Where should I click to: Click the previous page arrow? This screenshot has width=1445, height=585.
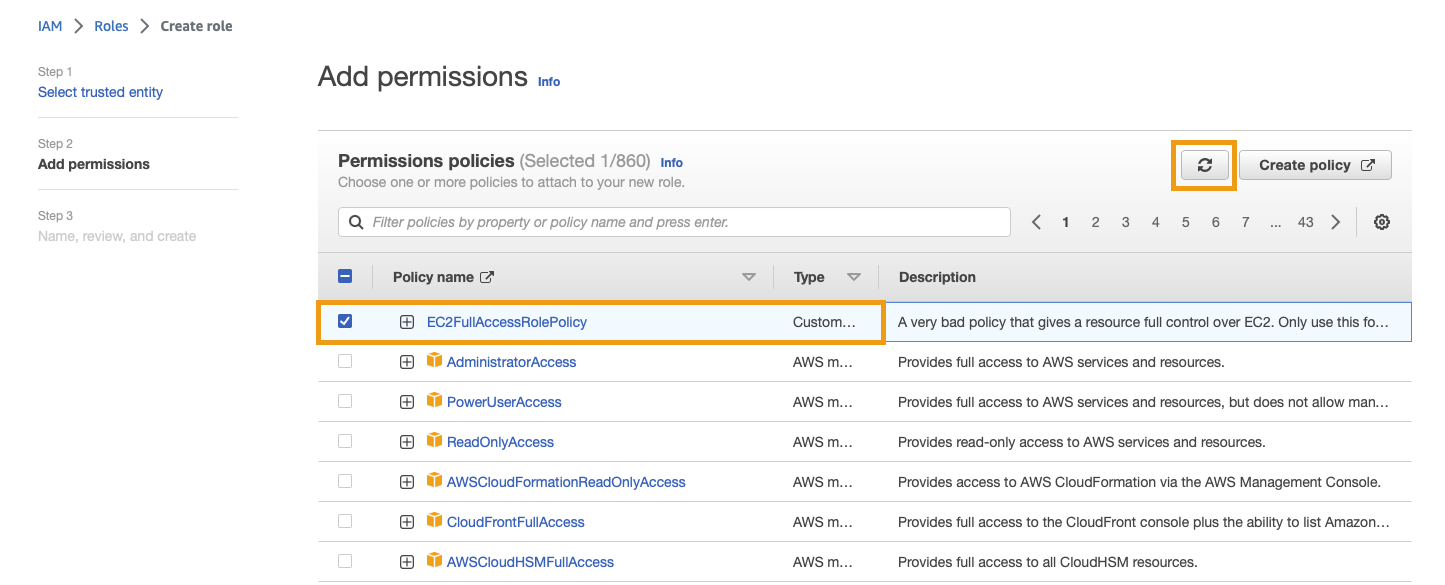coord(1037,222)
